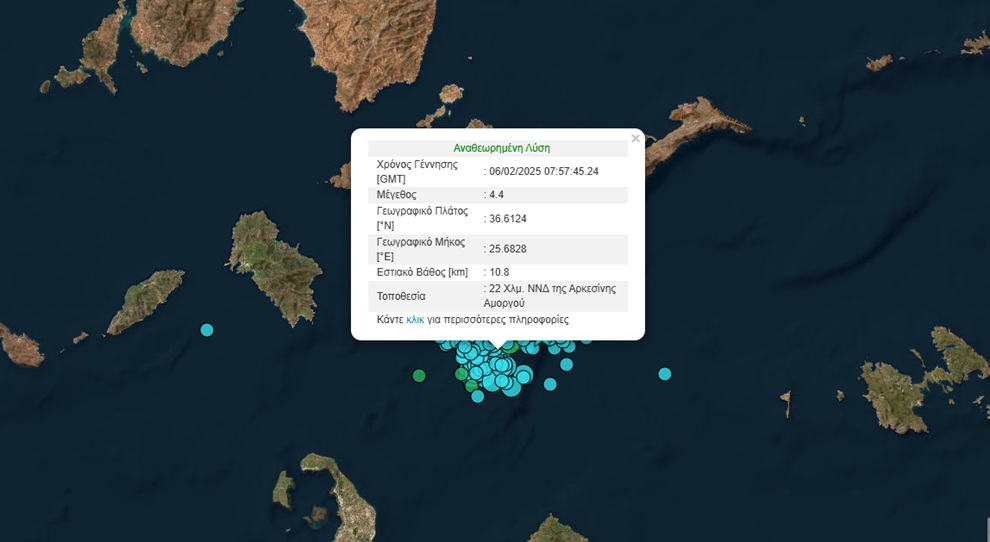
Task: Click on Ios island left of the popup
Action: point(275,265)
